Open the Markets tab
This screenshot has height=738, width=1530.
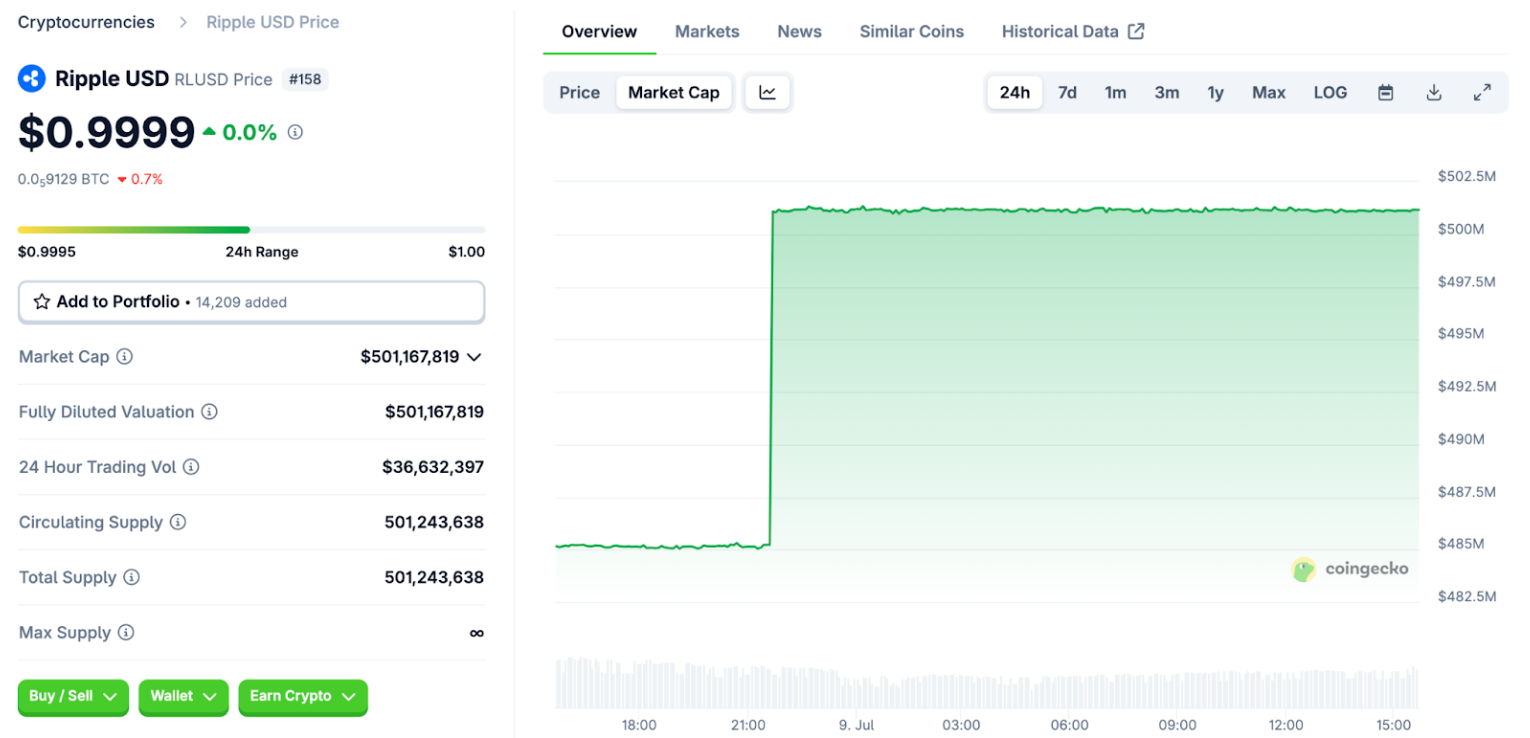707,32
